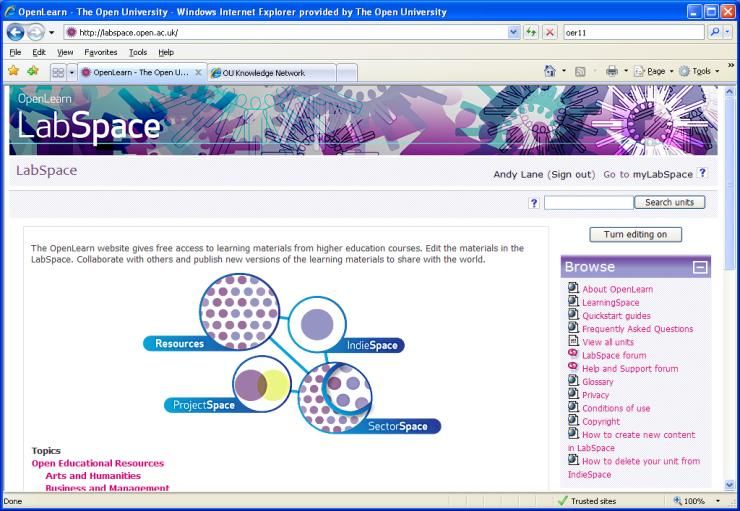Open the Copyright link
The height and width of the screenshot is (511, 740).
coord(601,421)
